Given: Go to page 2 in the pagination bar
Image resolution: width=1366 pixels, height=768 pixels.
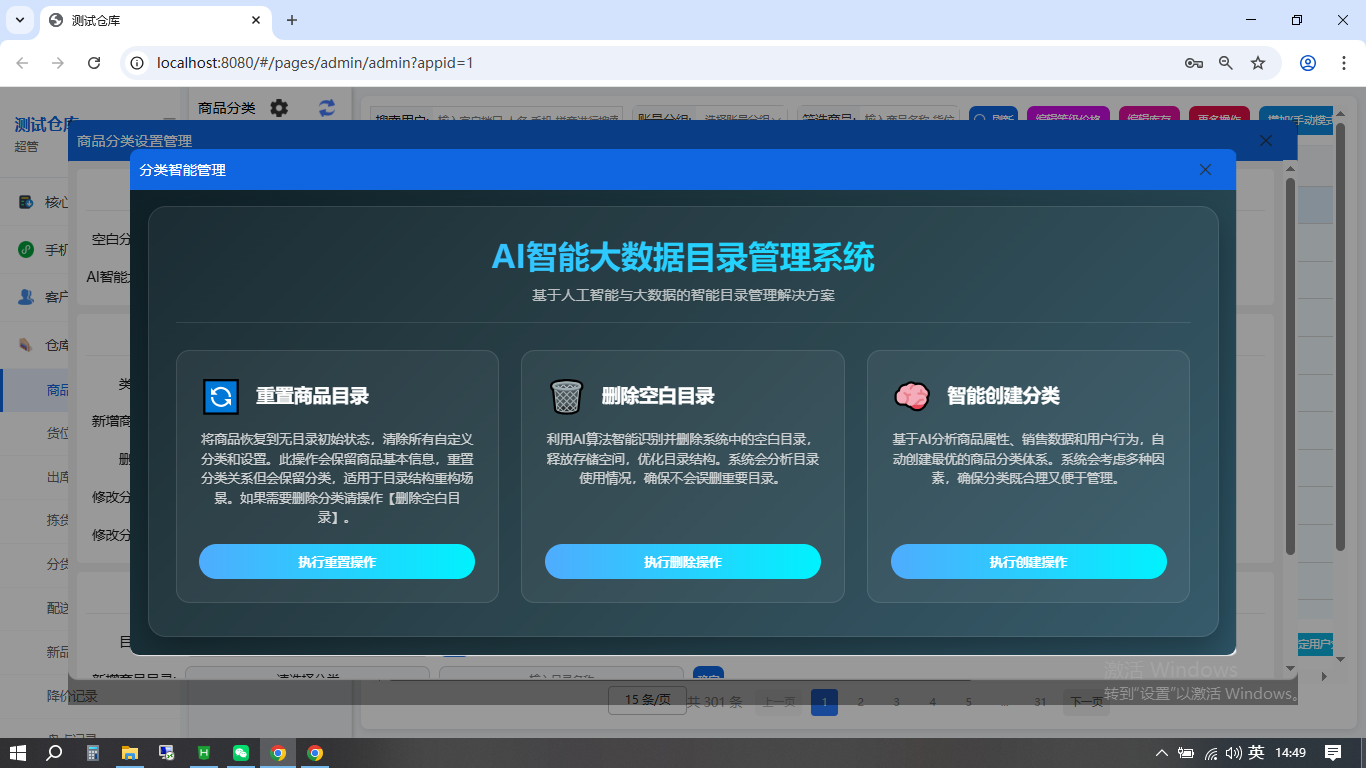Looking at the screenshot, I should [861, 702].
